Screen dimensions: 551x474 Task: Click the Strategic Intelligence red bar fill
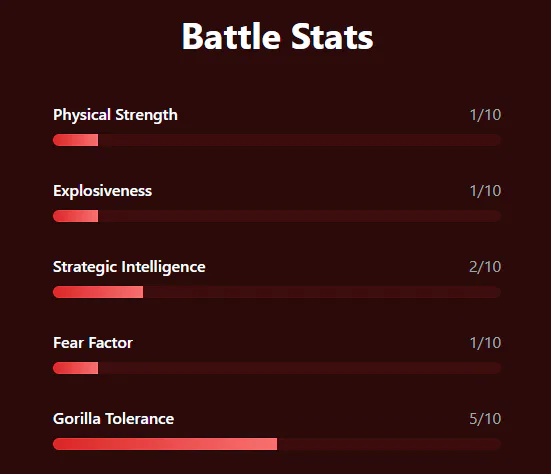(98, 292)
